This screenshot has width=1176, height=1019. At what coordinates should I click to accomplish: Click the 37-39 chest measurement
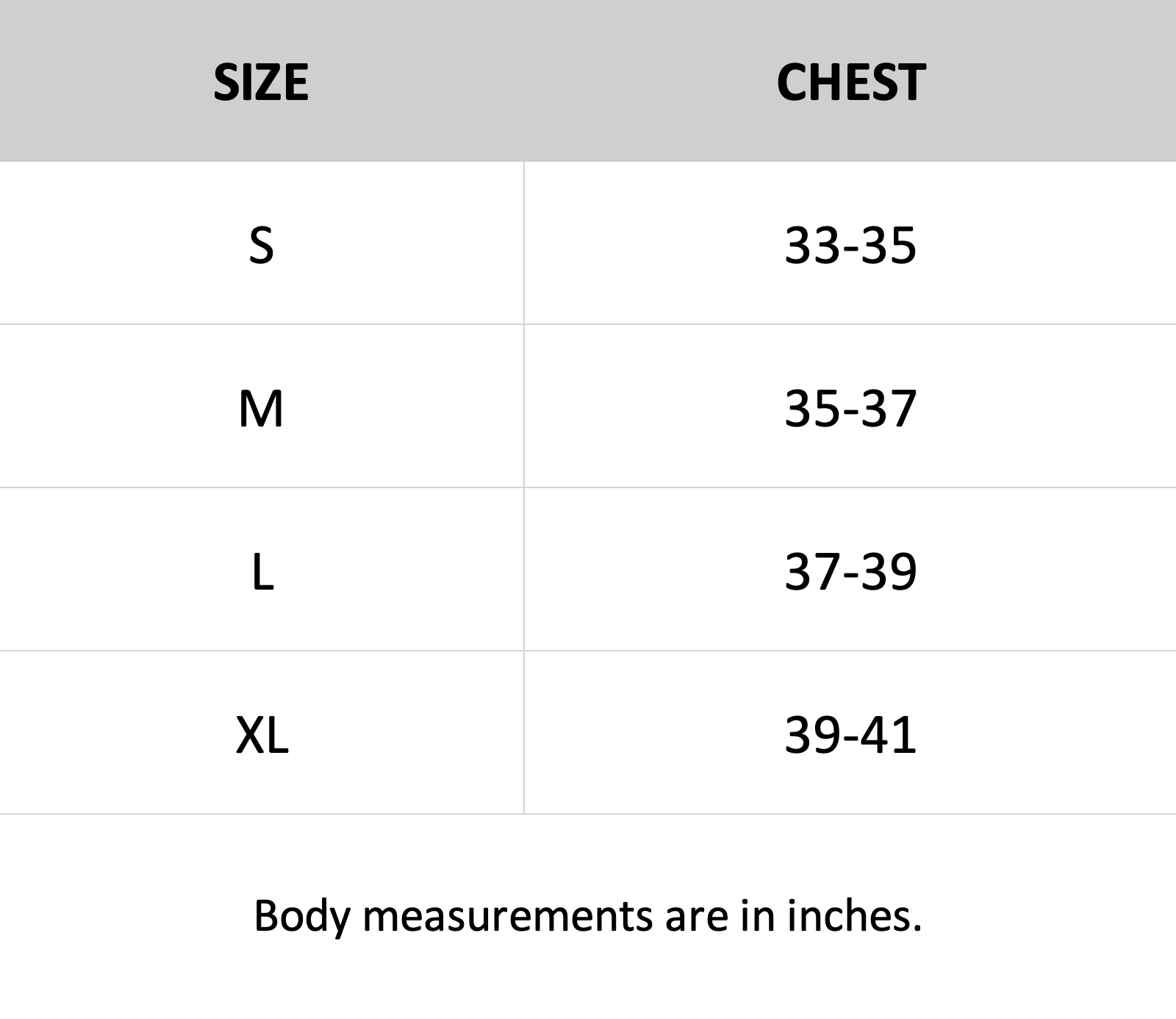tap(850, 571)
